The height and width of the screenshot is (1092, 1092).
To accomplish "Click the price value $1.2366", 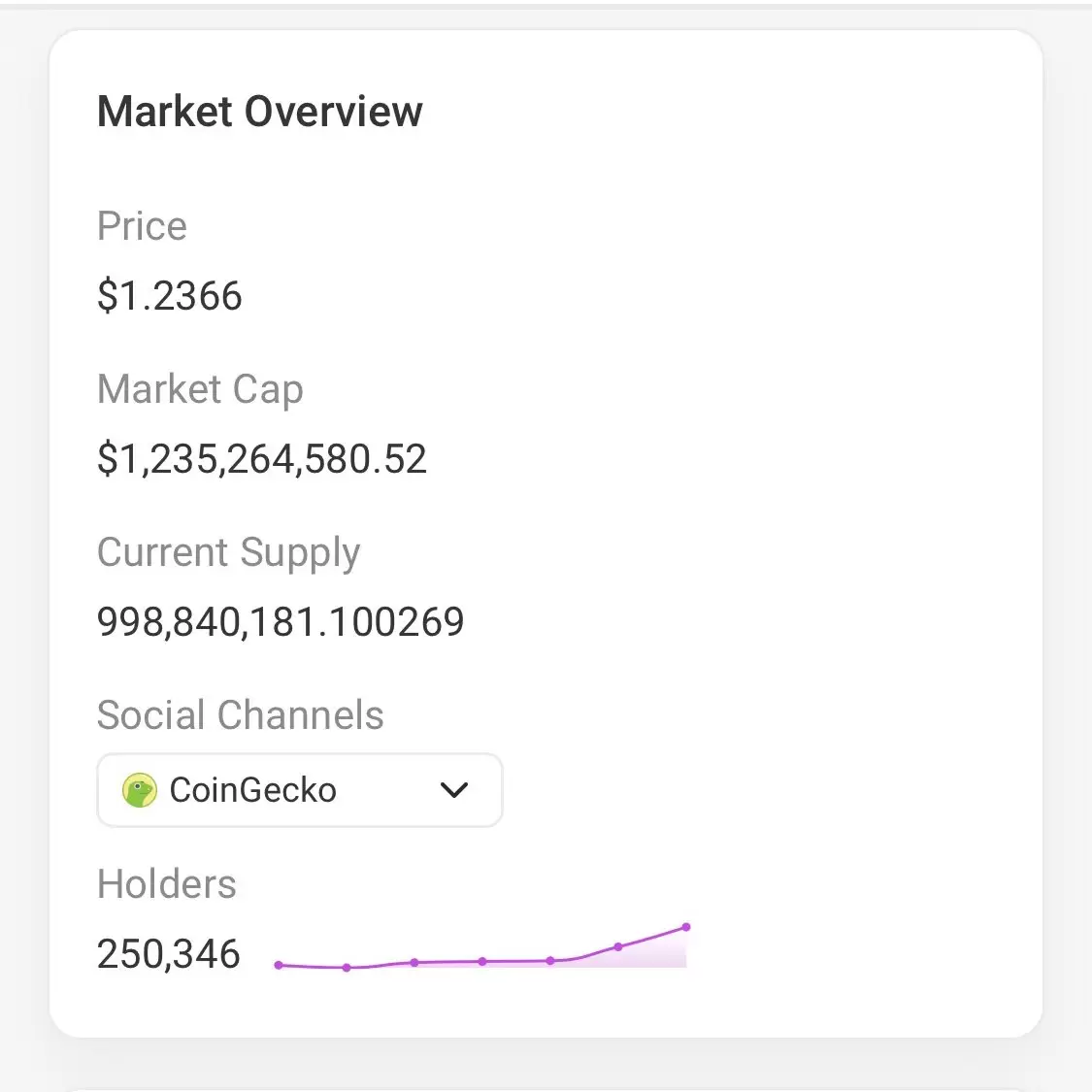I will coord(169,295).
